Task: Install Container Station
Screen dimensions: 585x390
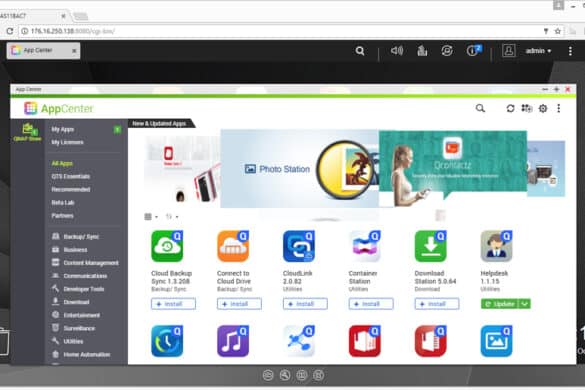Action: [371, 304]
